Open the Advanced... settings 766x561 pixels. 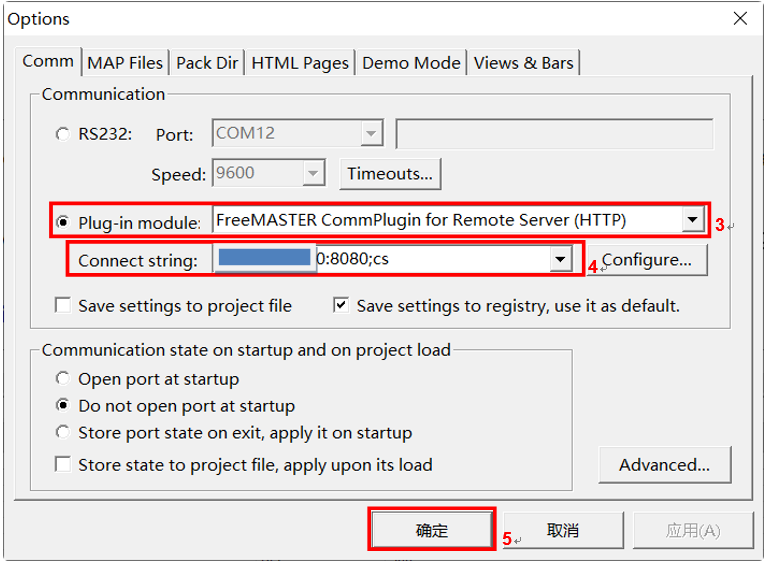click(664, 465)
